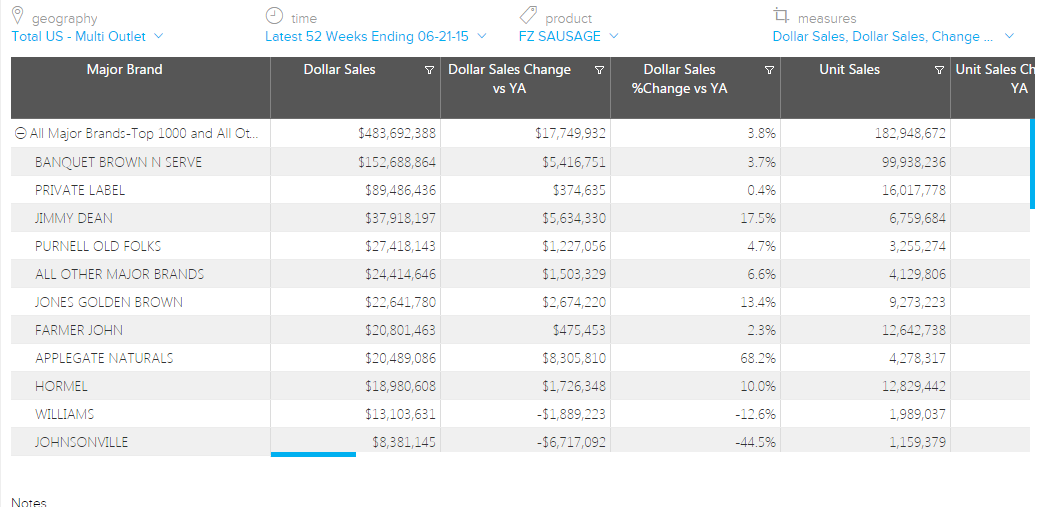Click Unit Sales column header

tap(849, 70)
